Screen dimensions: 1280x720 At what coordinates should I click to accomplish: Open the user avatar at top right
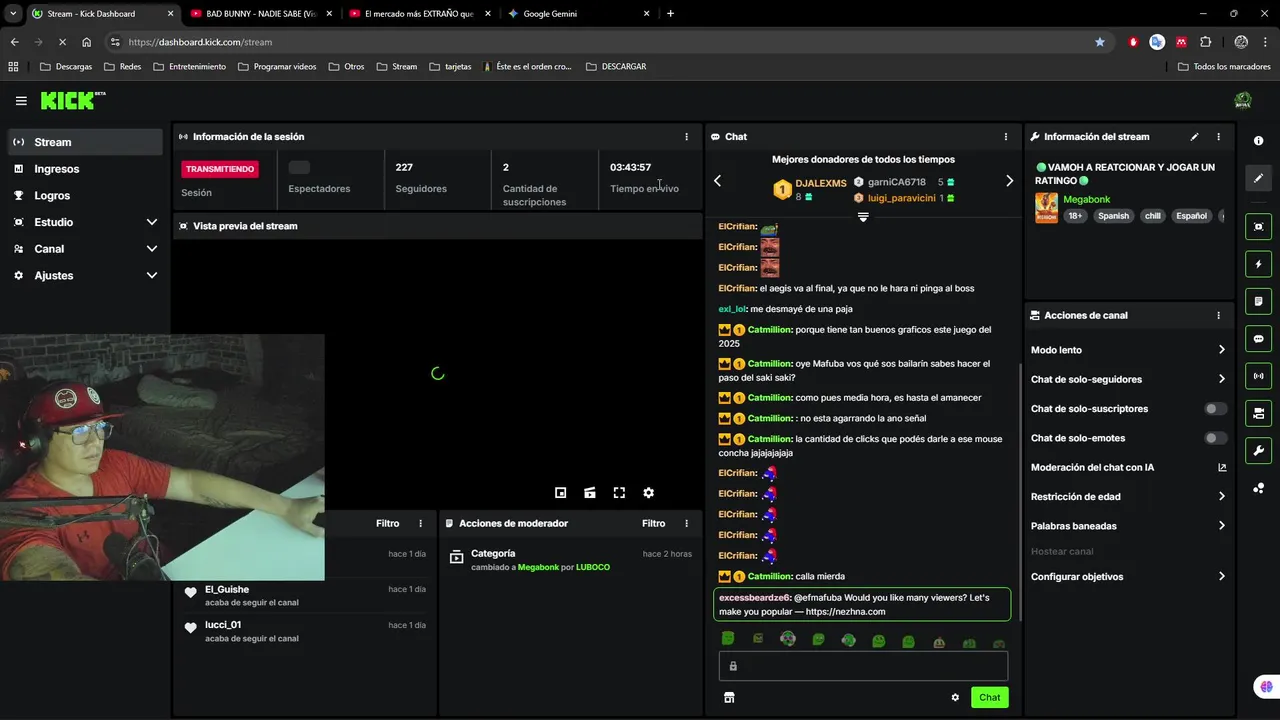click(1243, 100)
